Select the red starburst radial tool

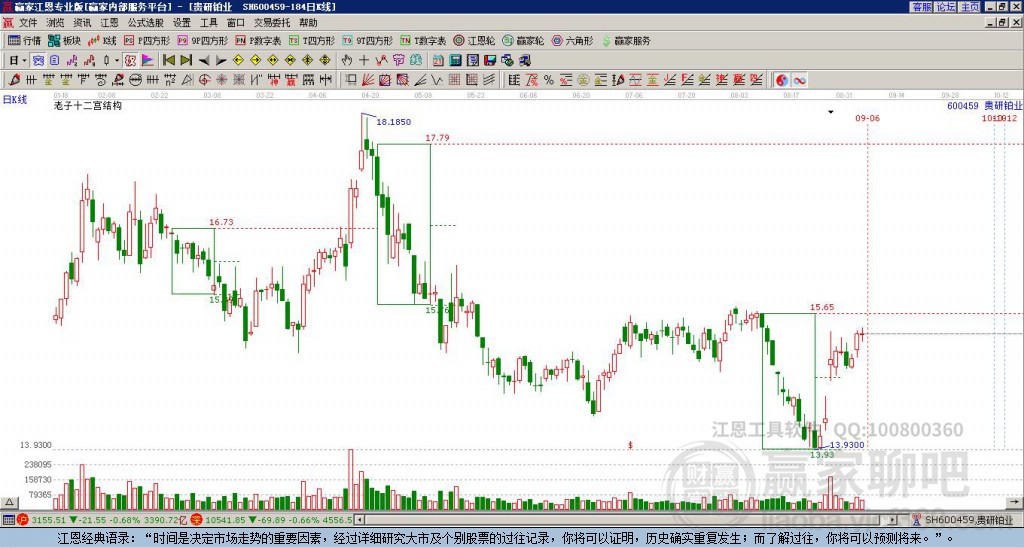pos(221,80)
